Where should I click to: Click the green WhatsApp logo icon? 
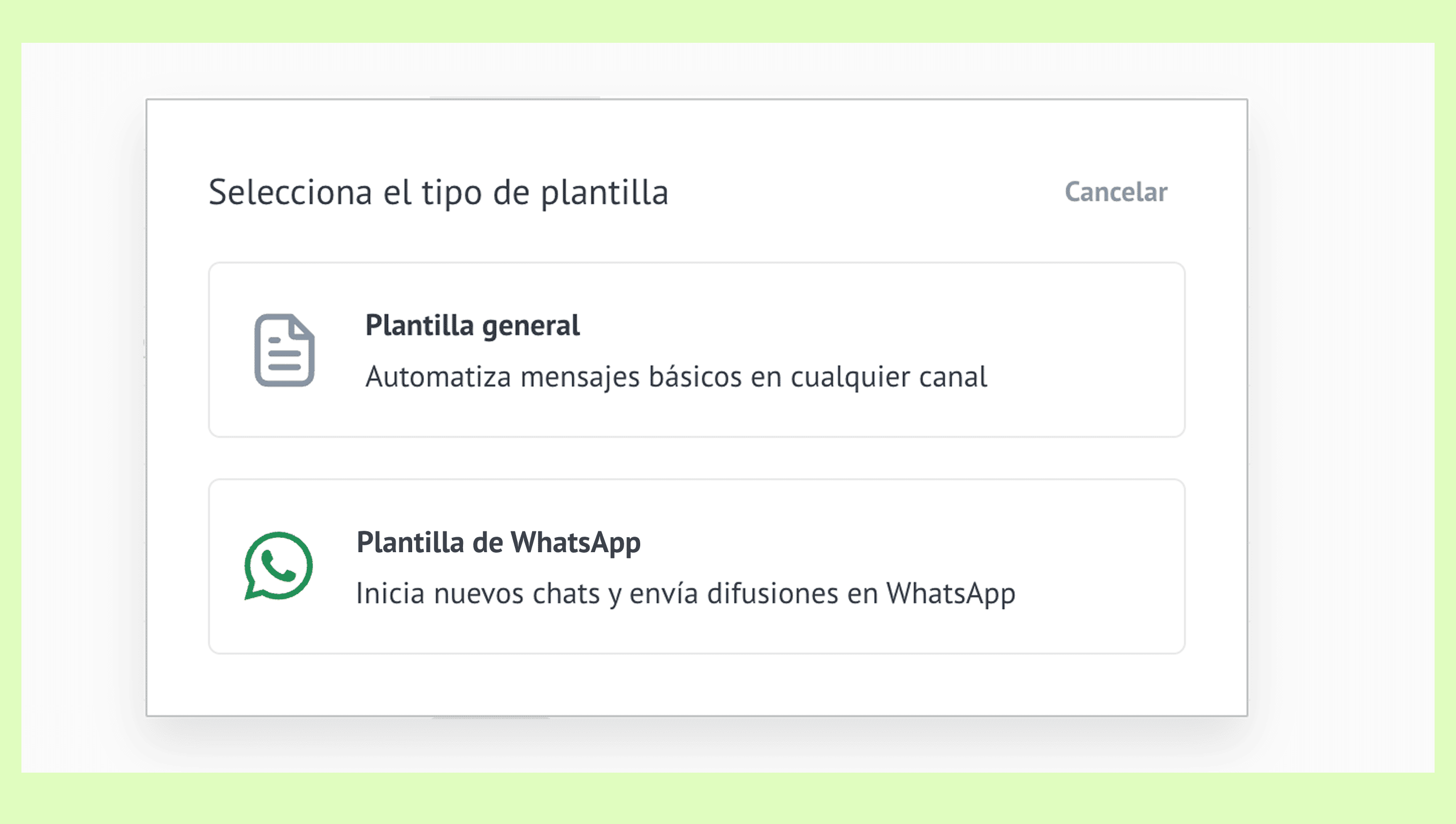coord(278,566)
